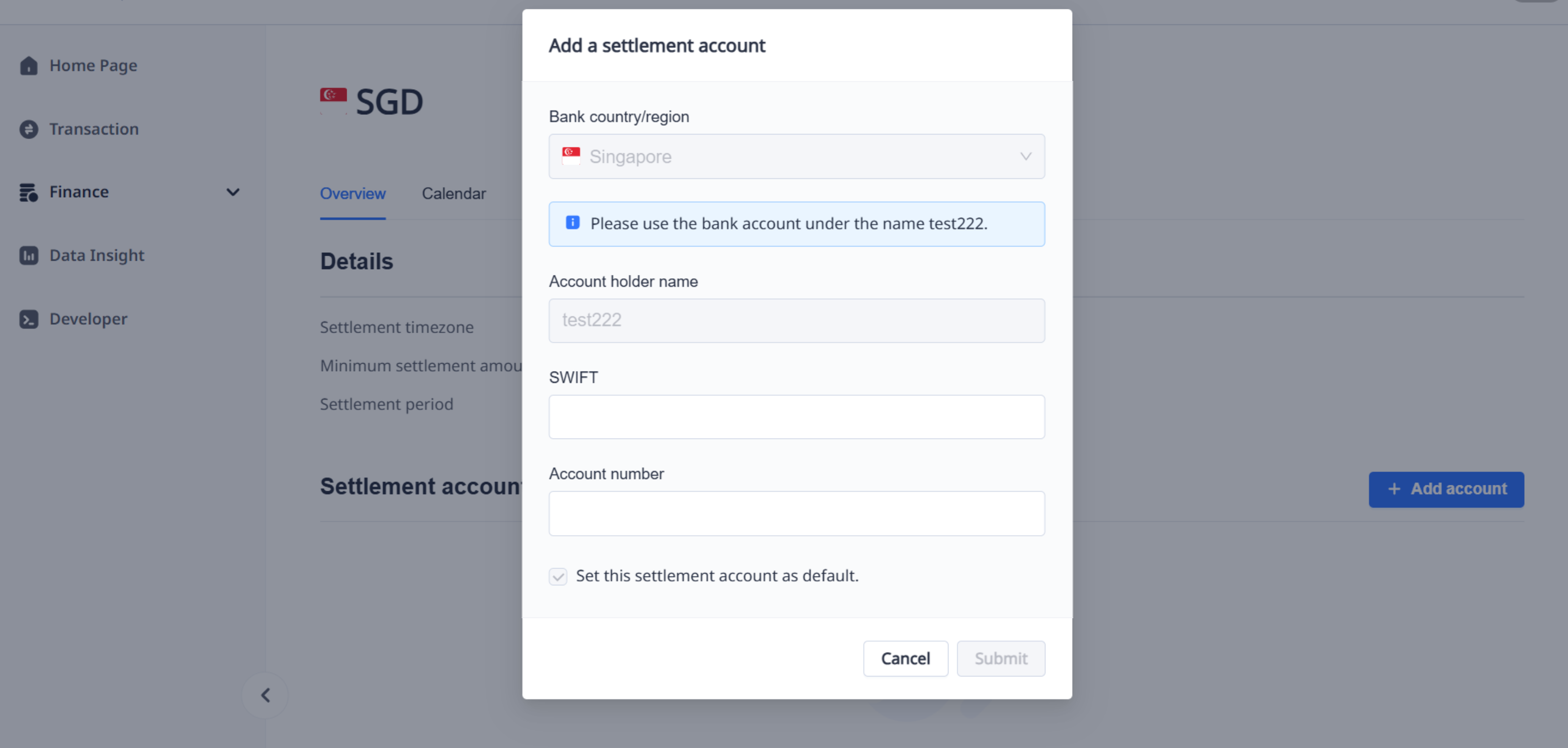Open Data Insight from the sidebar
This screenshot has height=748, width=1568.
[29, 255]
